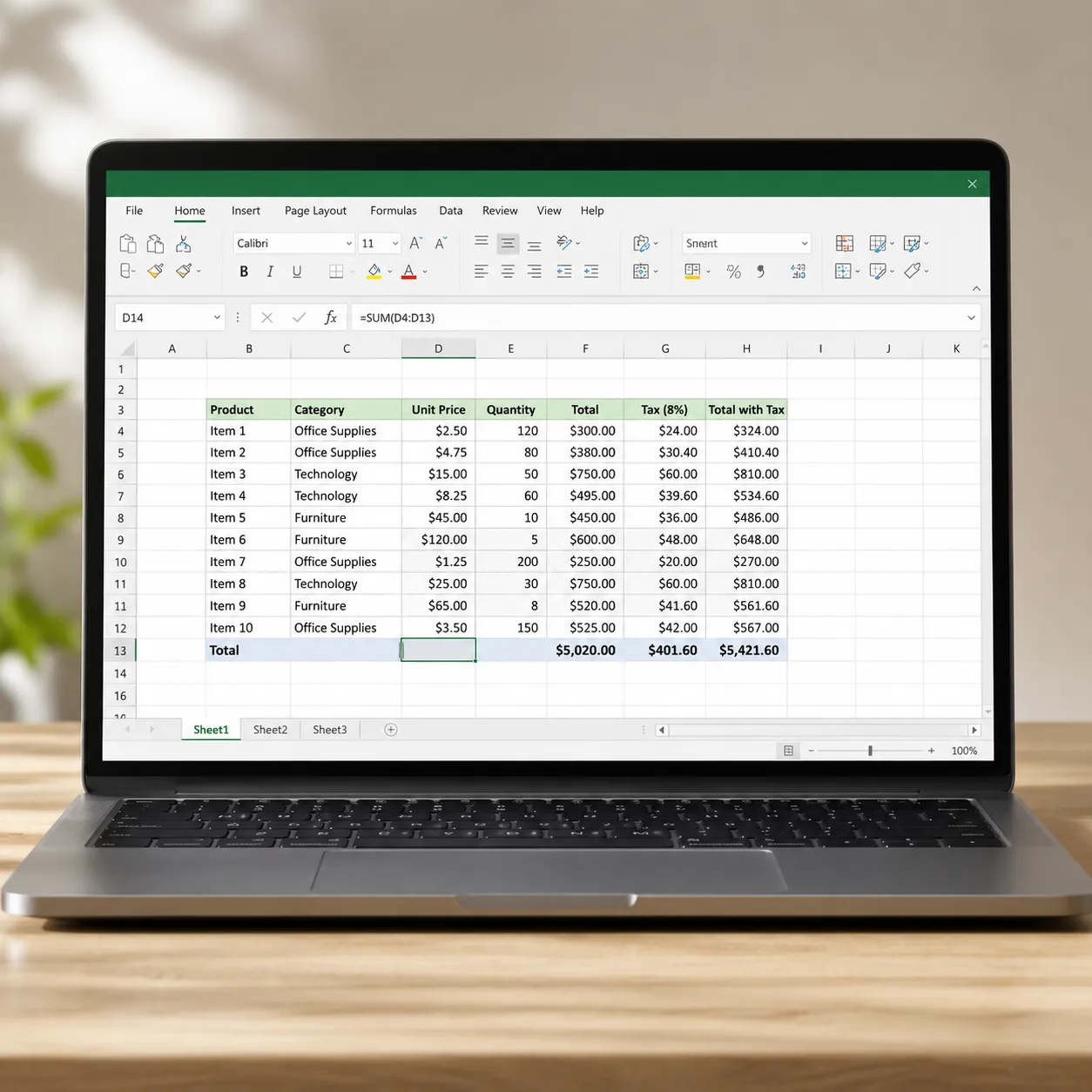Collapse the ribbon with the chevron

coord(976,288)
